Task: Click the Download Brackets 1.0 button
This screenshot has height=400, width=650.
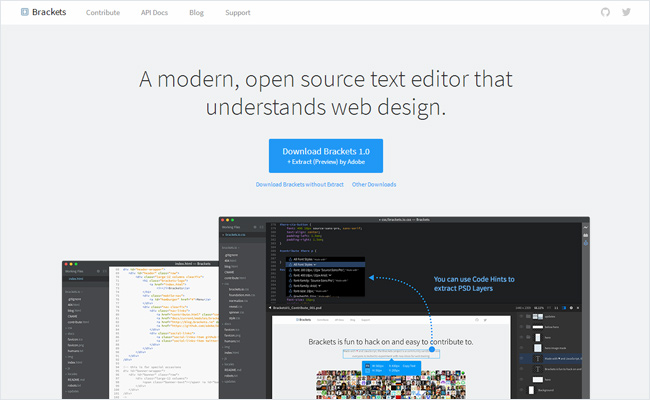Action: coord(326,156)
